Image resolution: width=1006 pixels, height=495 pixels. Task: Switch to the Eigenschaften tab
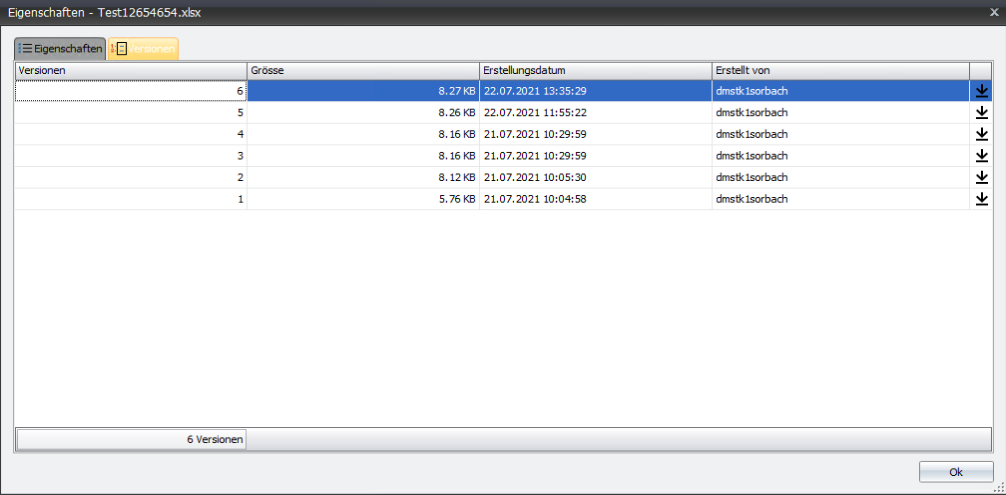pyautogui.click(x=60, y=49)
